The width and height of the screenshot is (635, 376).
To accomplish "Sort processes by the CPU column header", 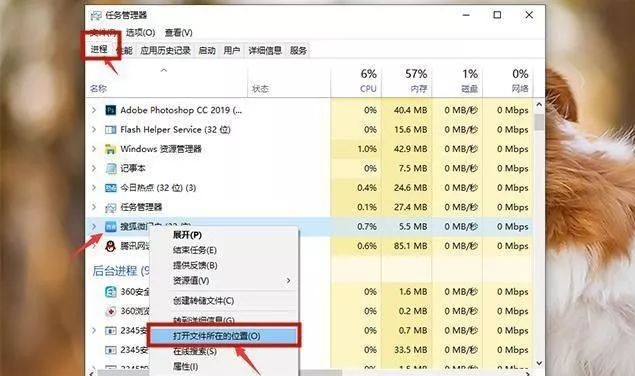I will [356, 81].
